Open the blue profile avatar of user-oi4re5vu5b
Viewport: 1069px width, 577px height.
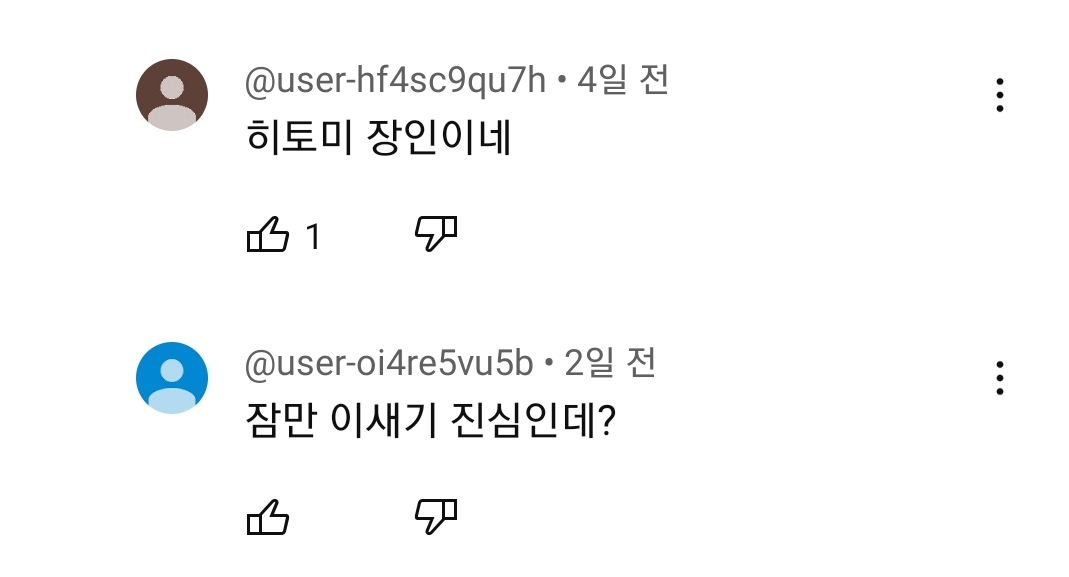172,378
